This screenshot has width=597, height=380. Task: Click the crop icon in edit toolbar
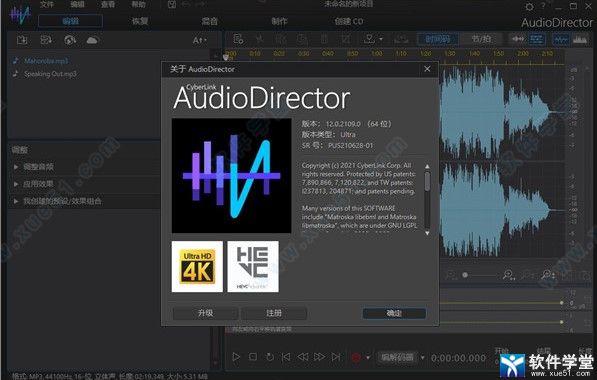pos(346,39)
